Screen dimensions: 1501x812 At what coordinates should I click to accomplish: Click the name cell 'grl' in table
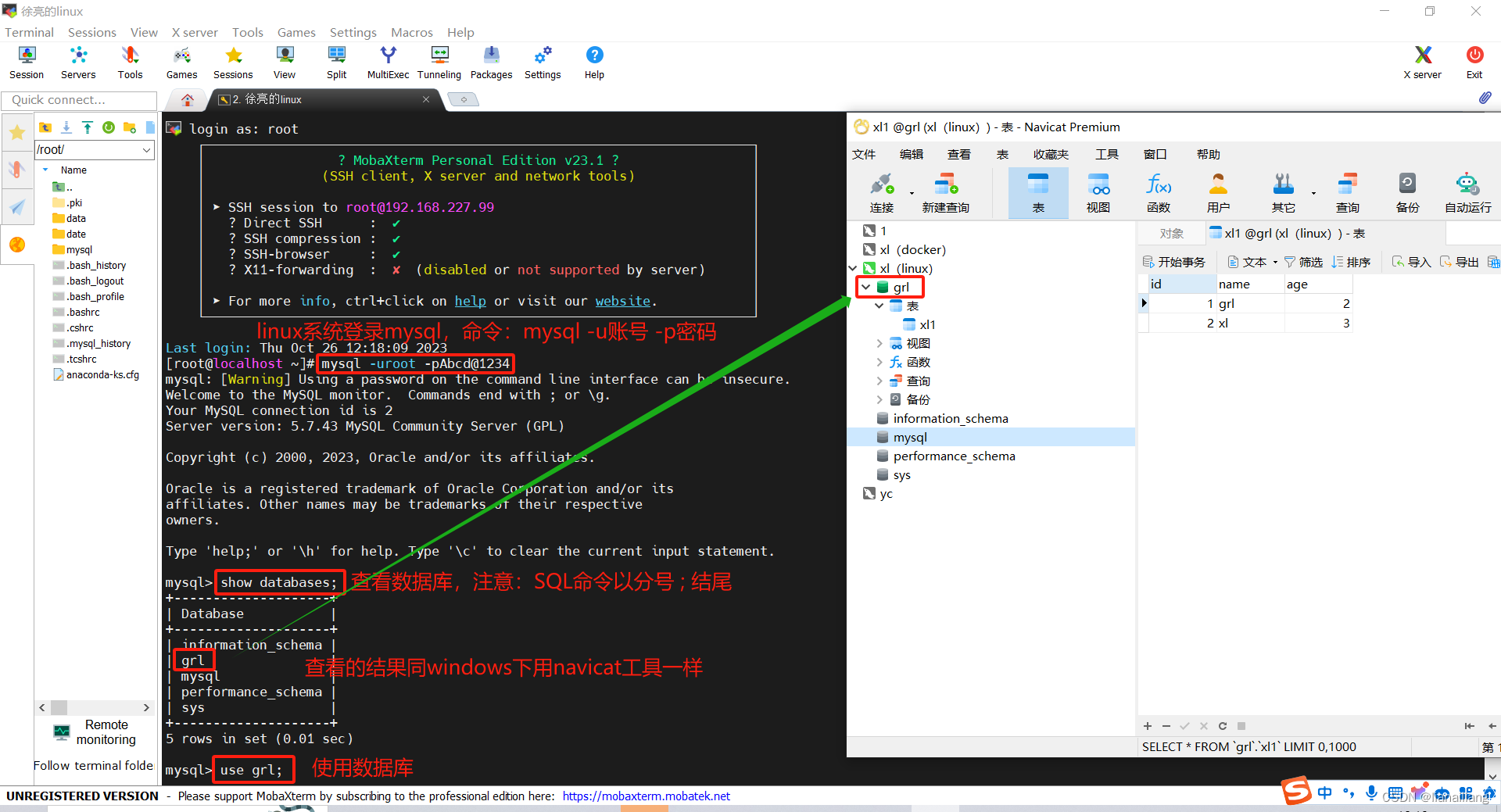(x=1249, y=303)
